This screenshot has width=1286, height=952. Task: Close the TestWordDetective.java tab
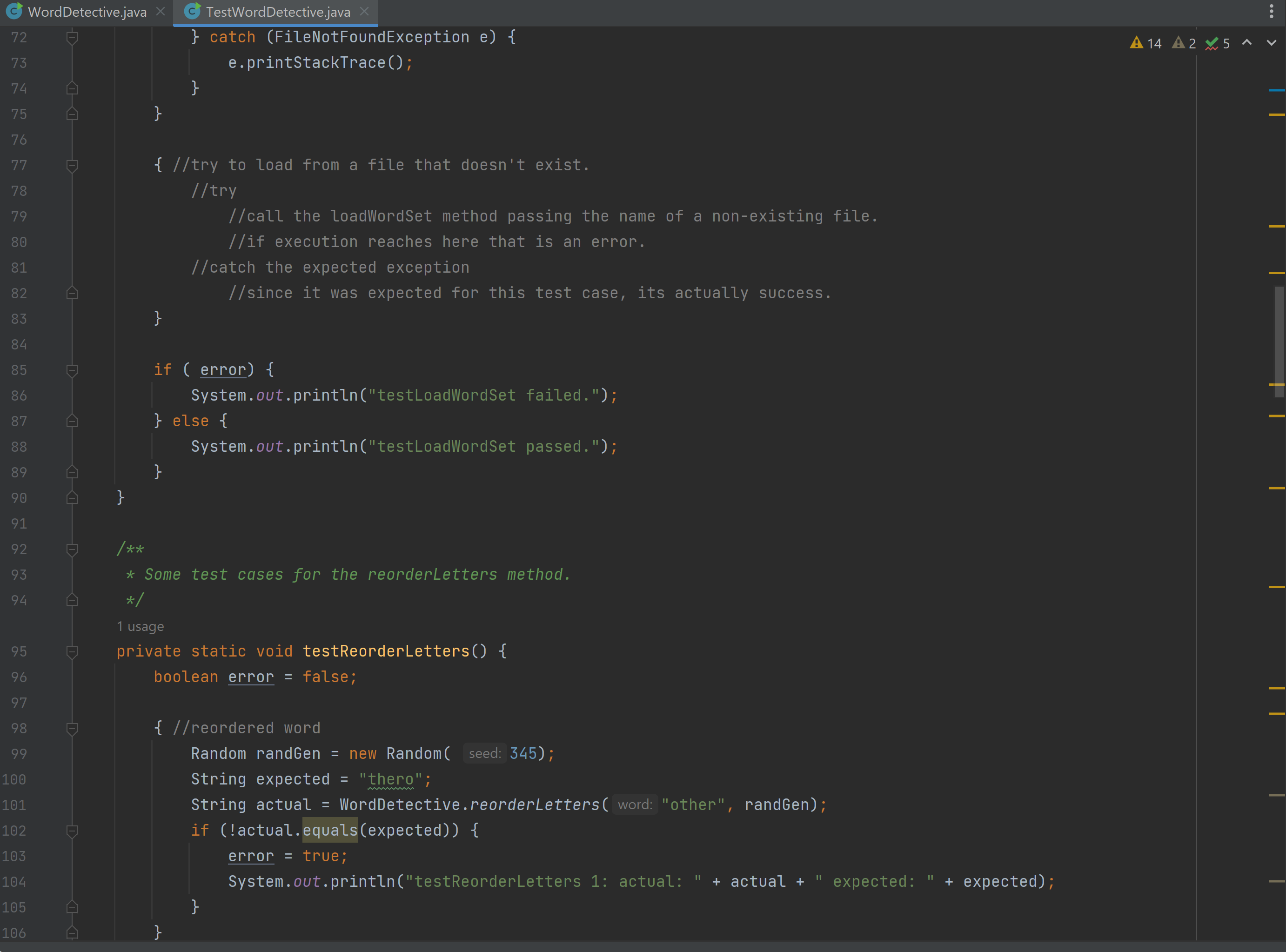pyautogui.click(x=364, y=12)
